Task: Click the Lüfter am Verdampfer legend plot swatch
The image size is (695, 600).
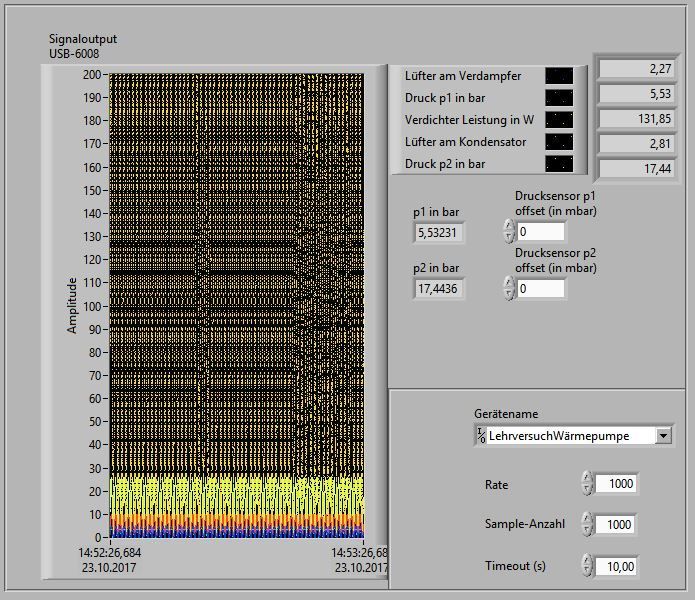Action: pyautogui.click(x=559, y=76)
